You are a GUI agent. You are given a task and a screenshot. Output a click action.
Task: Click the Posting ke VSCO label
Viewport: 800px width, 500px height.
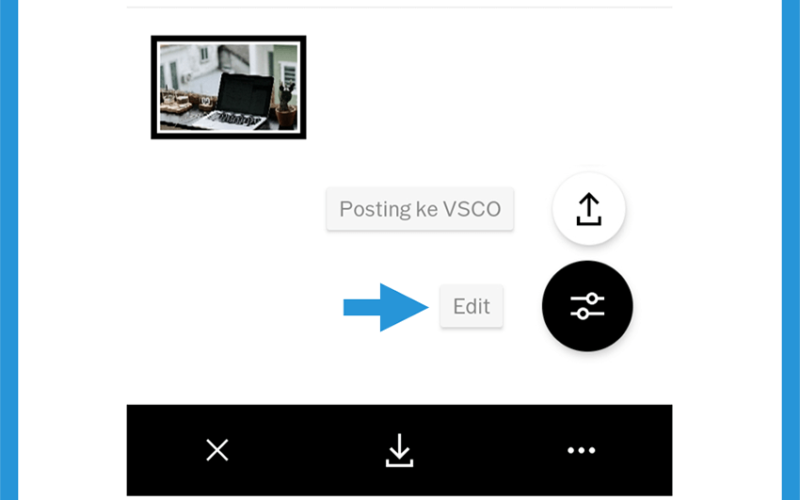420,209
